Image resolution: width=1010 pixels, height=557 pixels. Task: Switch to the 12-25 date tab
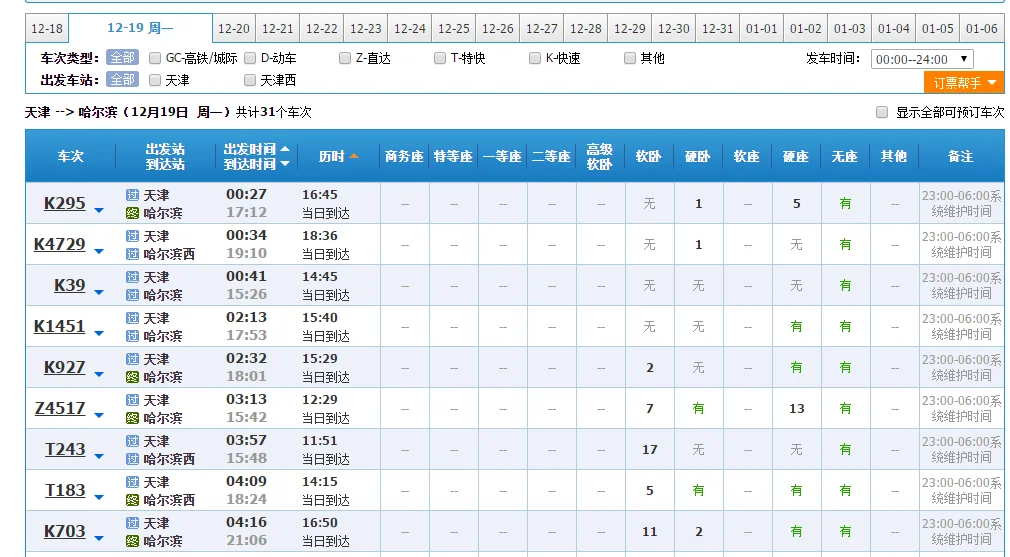tap(453, 29)
